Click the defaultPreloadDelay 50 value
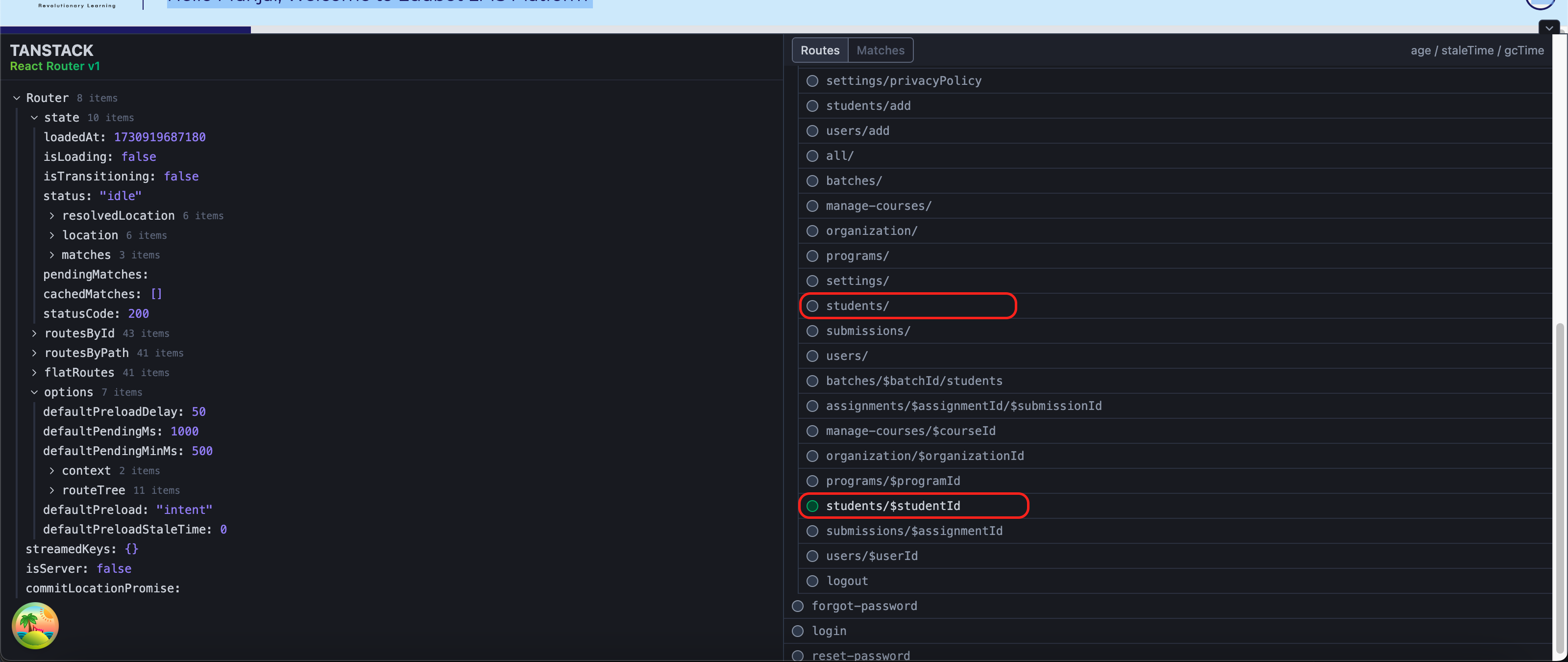This screenshot has width=1568, height=662. coord(198,412)
